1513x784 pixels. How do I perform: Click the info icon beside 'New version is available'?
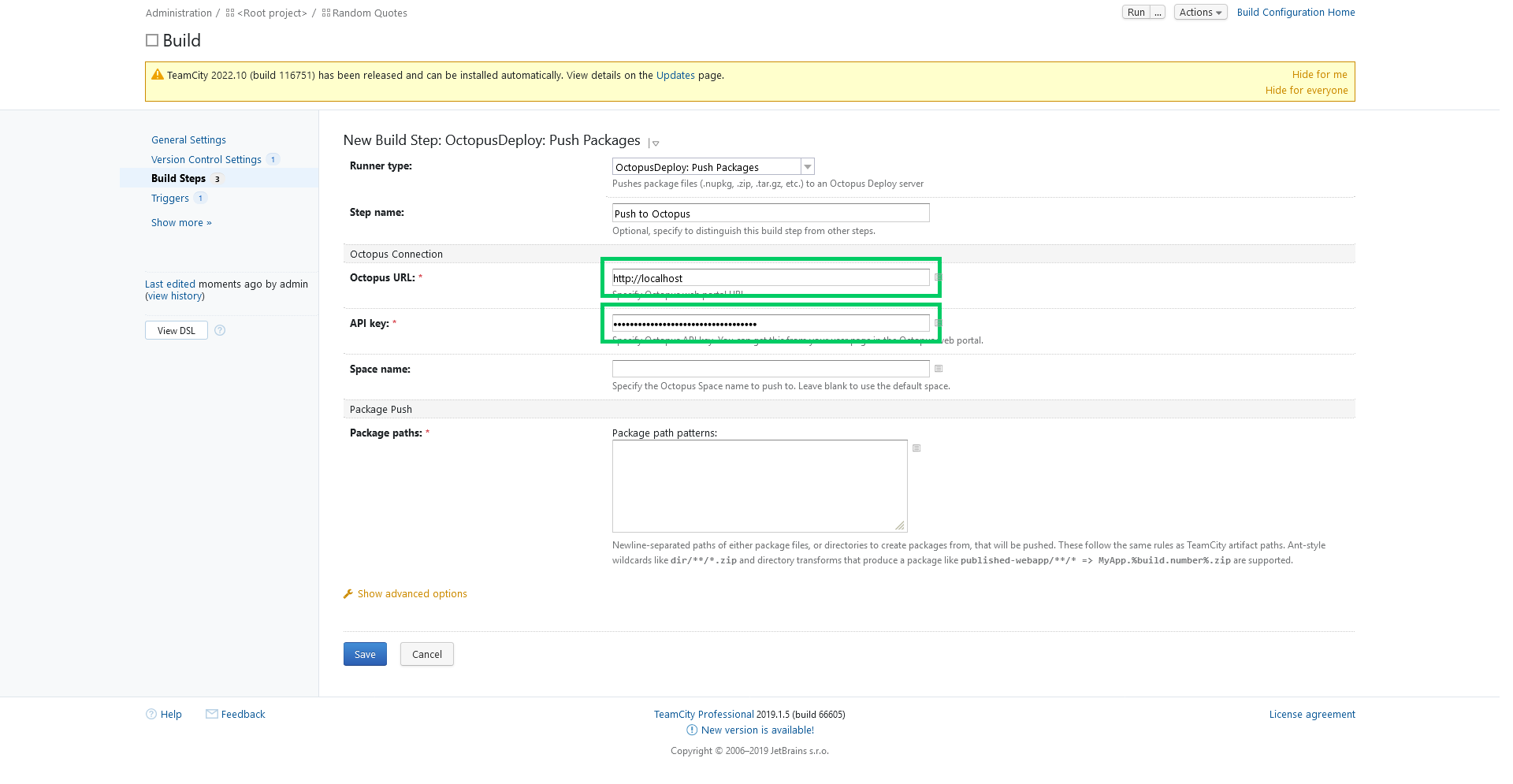point(692,730)
